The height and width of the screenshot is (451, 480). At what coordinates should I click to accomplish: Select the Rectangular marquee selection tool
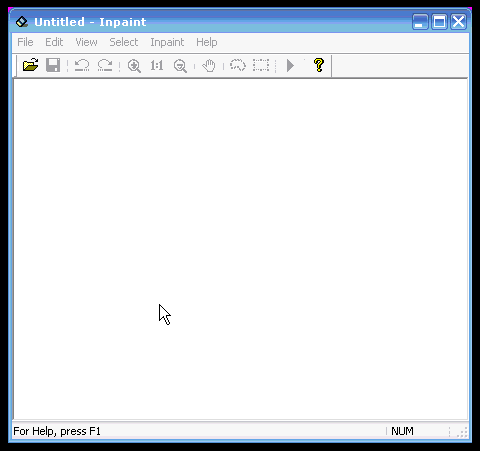pyautogui.click(x=261, y=65)
